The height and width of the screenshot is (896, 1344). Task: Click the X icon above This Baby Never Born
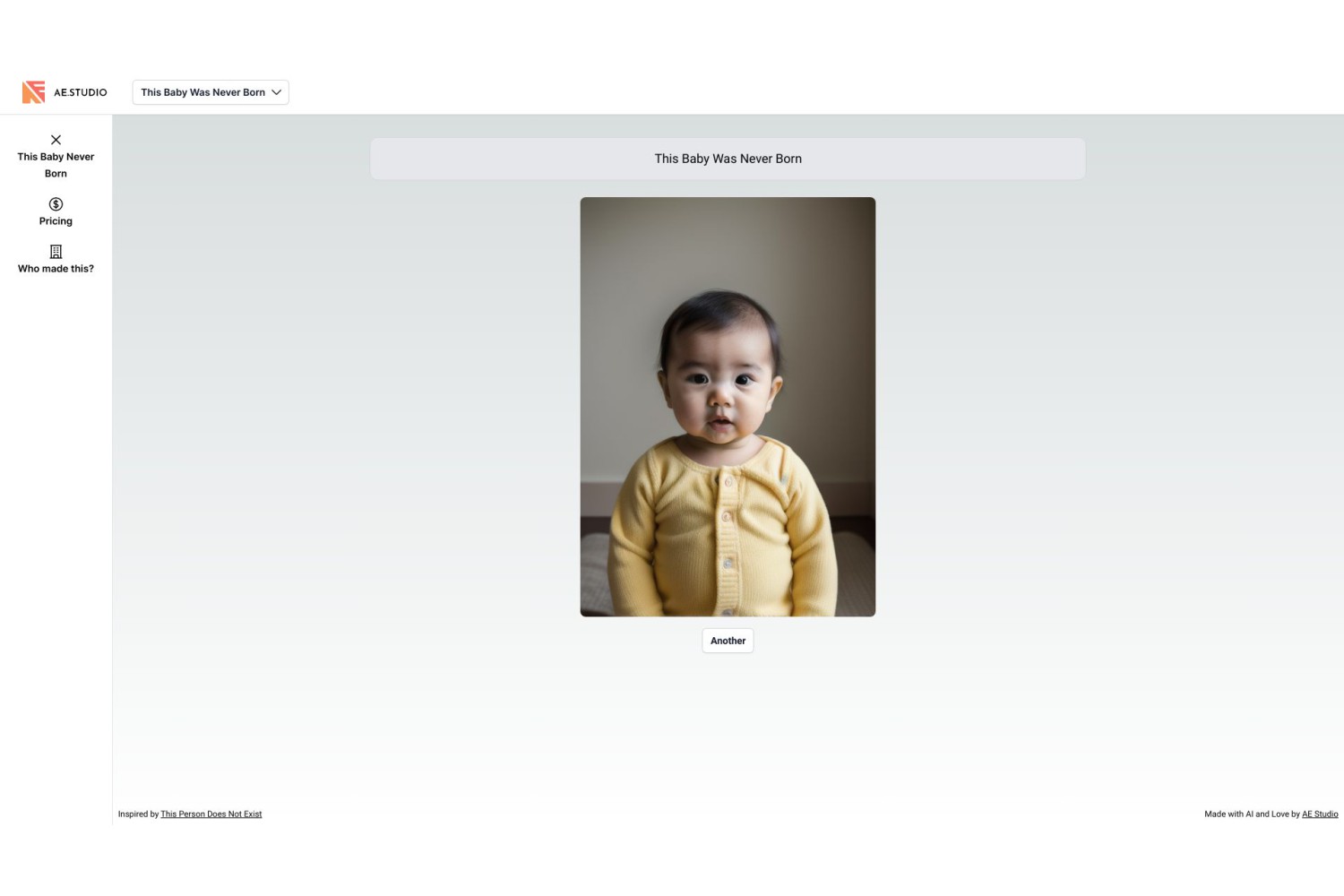coord(56,140)
